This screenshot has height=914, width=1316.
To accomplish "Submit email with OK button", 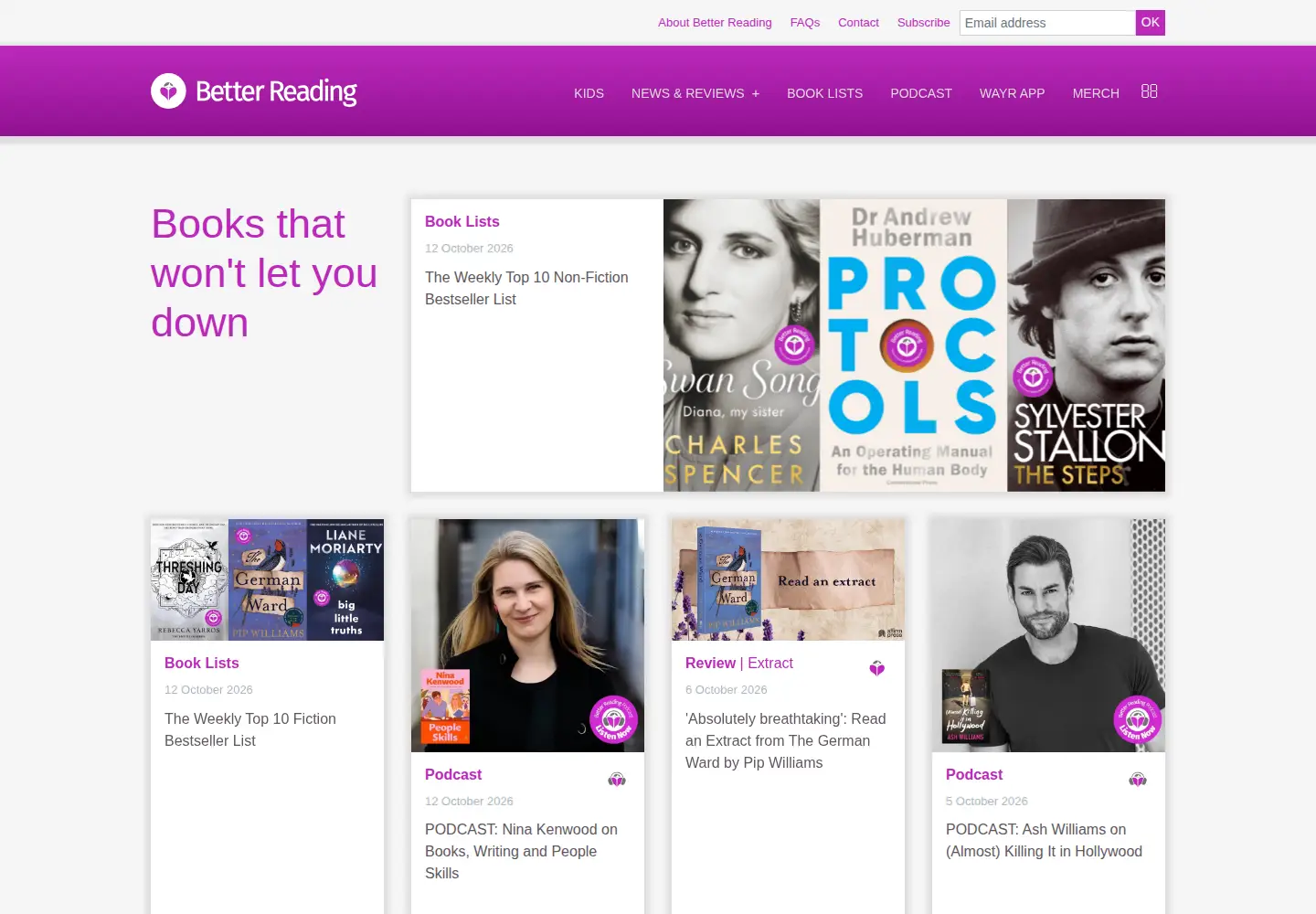I will tap(1151, 23).
